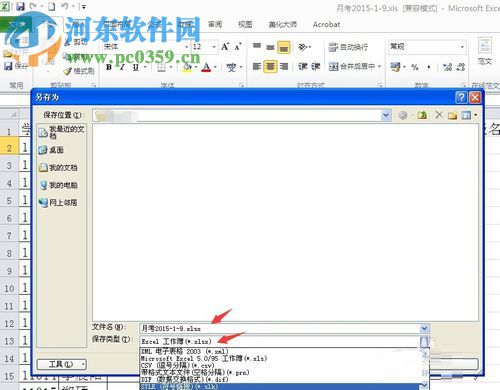Select Align Text Left
Image resolution: width=500 pixels, height=390 pixels.
257,67
